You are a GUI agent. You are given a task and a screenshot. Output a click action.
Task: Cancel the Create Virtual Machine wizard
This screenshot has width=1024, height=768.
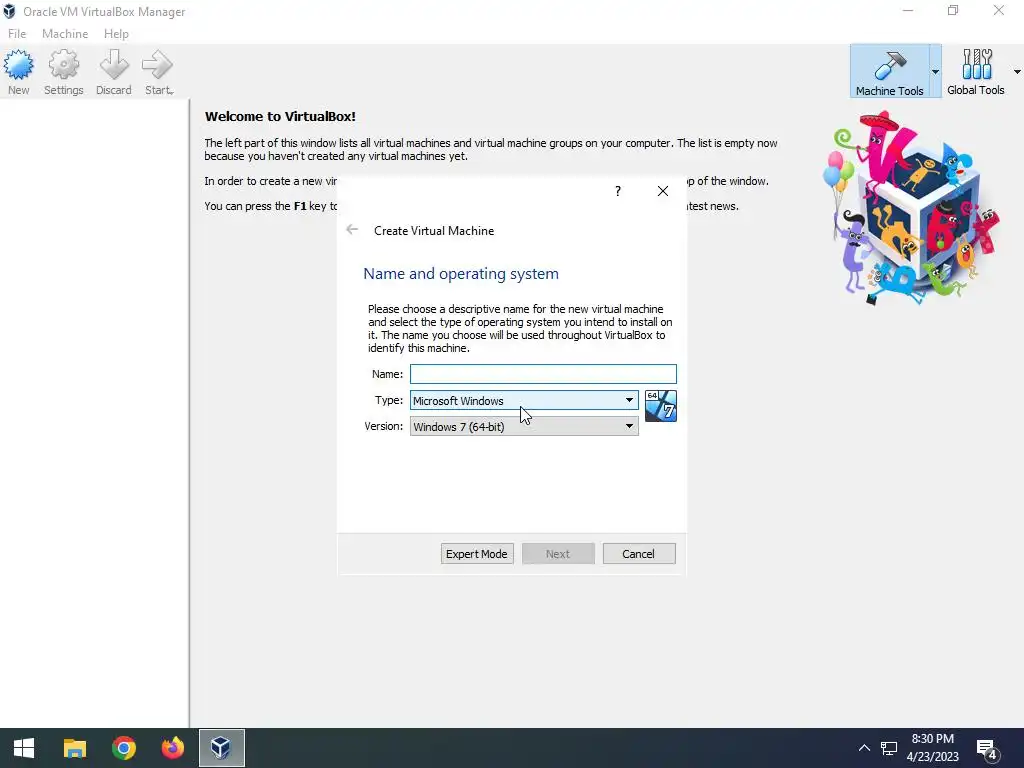tap(639, 554)
